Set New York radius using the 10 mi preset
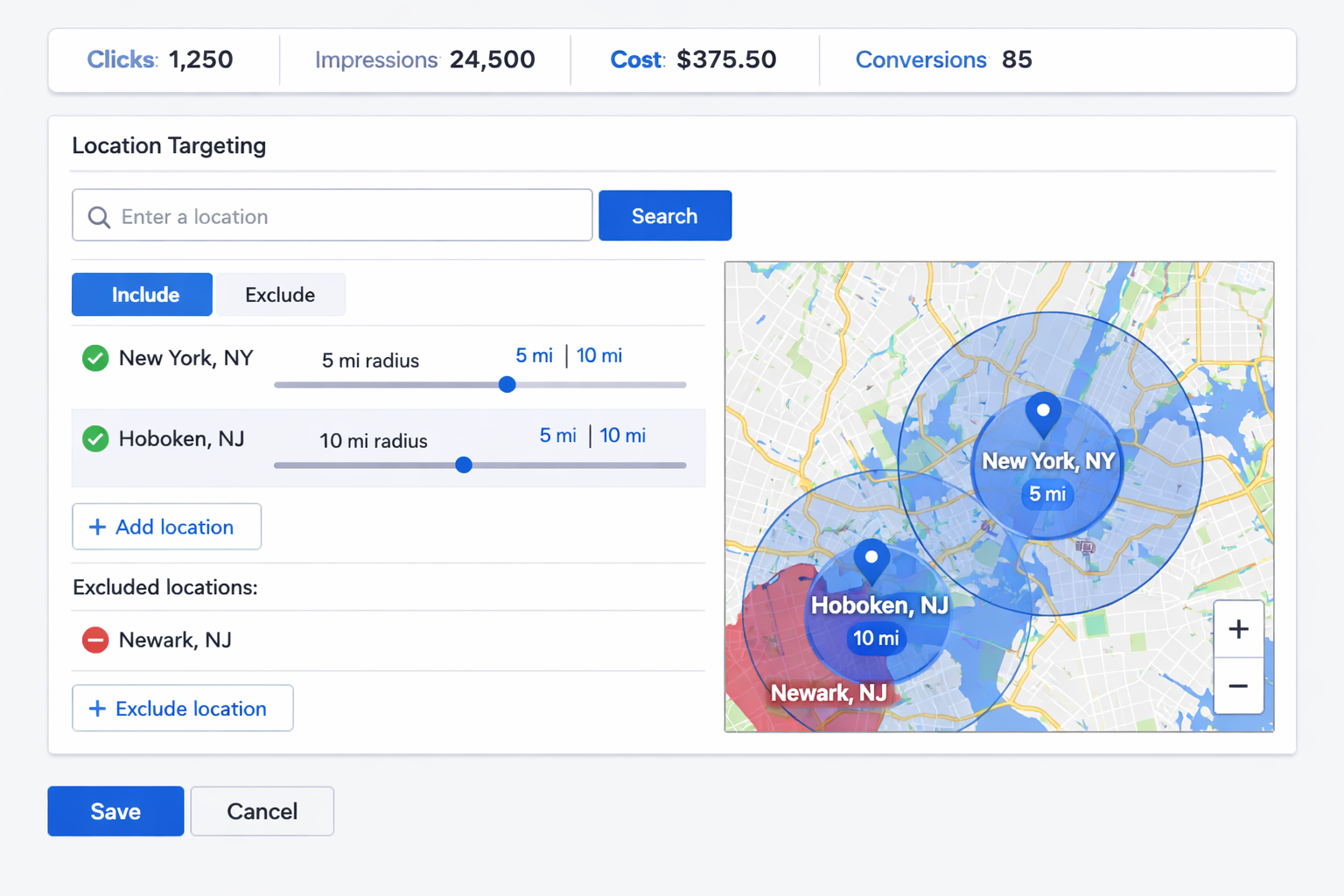The height and width of the screenshot is (896, 1344). (599, 355)
